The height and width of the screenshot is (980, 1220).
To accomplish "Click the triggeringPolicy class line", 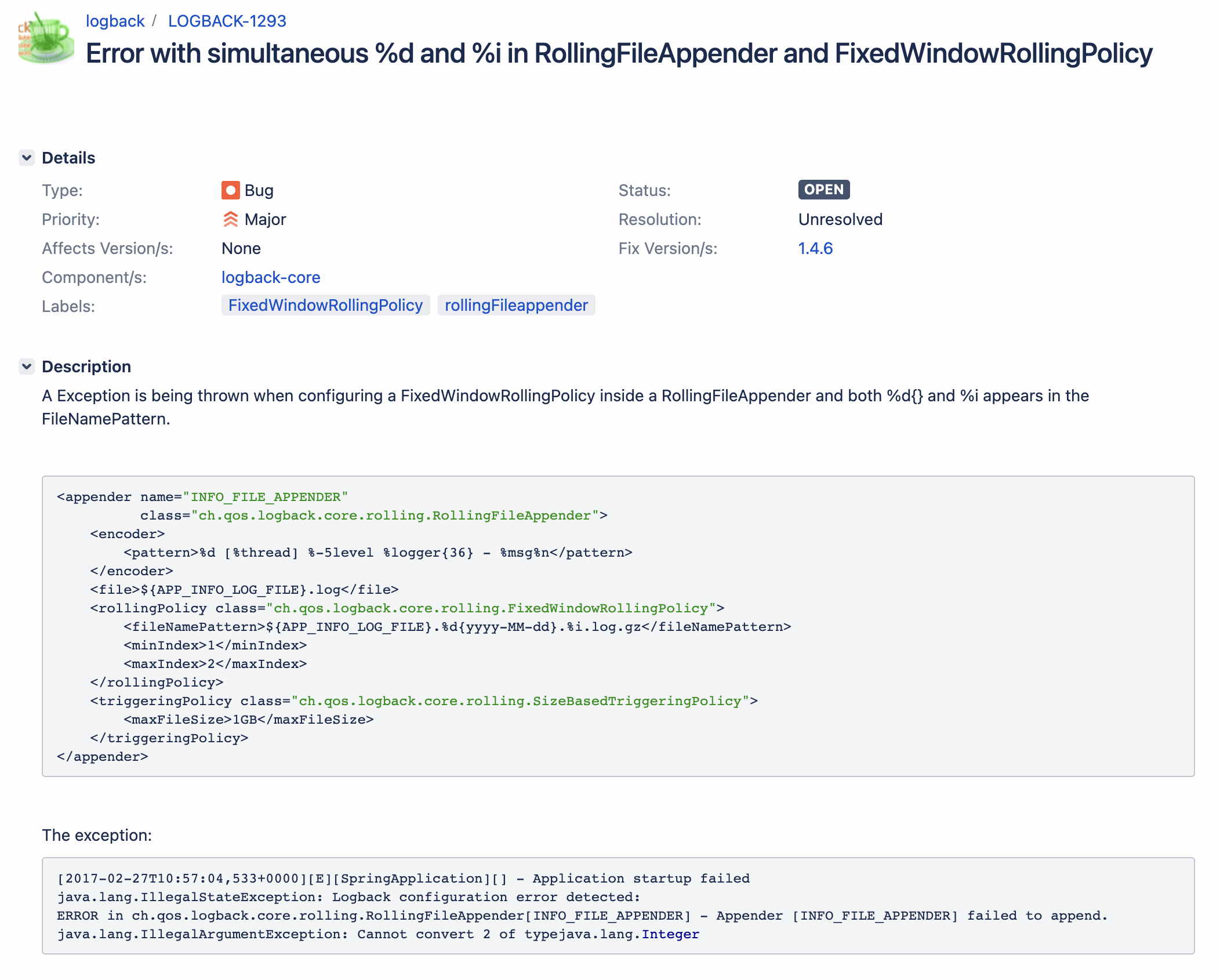I will 424,701.
